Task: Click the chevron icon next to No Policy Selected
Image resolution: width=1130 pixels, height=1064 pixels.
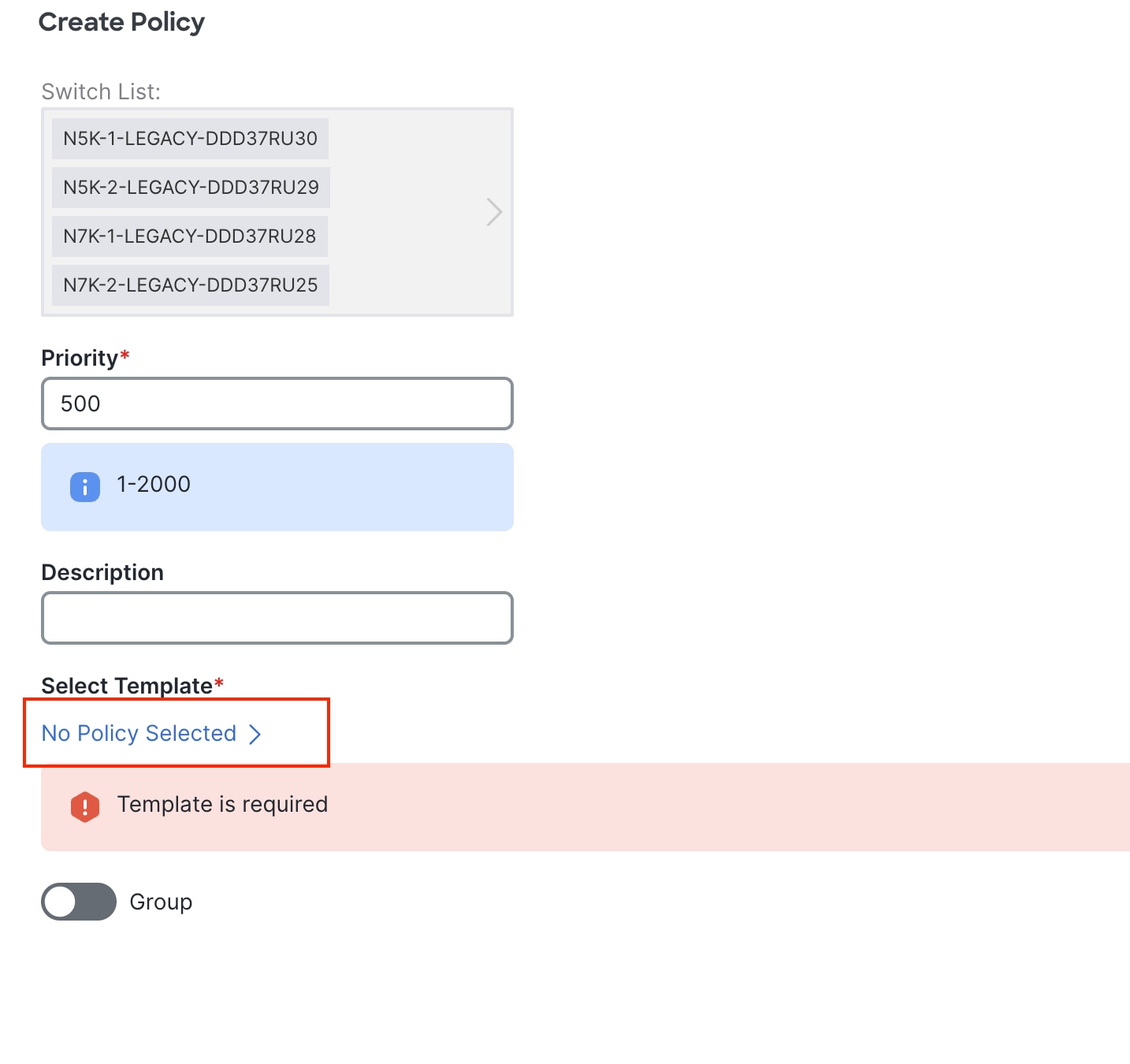Action: [x=255, y=734]
